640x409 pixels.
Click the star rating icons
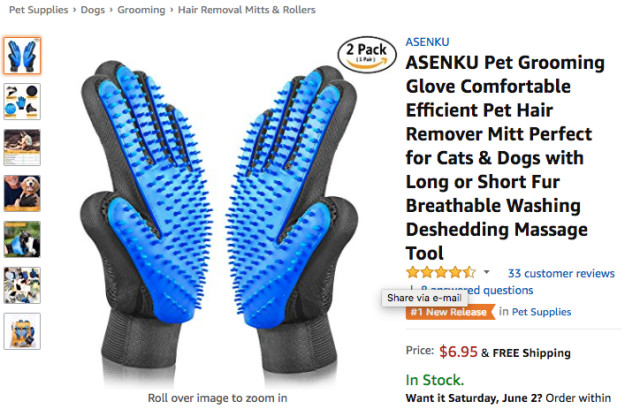click(x=441, y=272)
